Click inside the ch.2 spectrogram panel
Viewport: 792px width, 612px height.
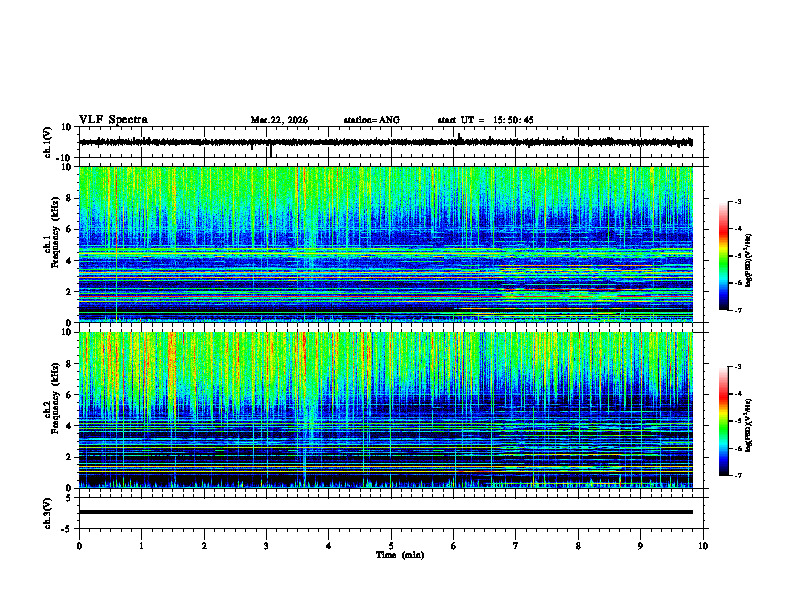click(x=386, y=410)
